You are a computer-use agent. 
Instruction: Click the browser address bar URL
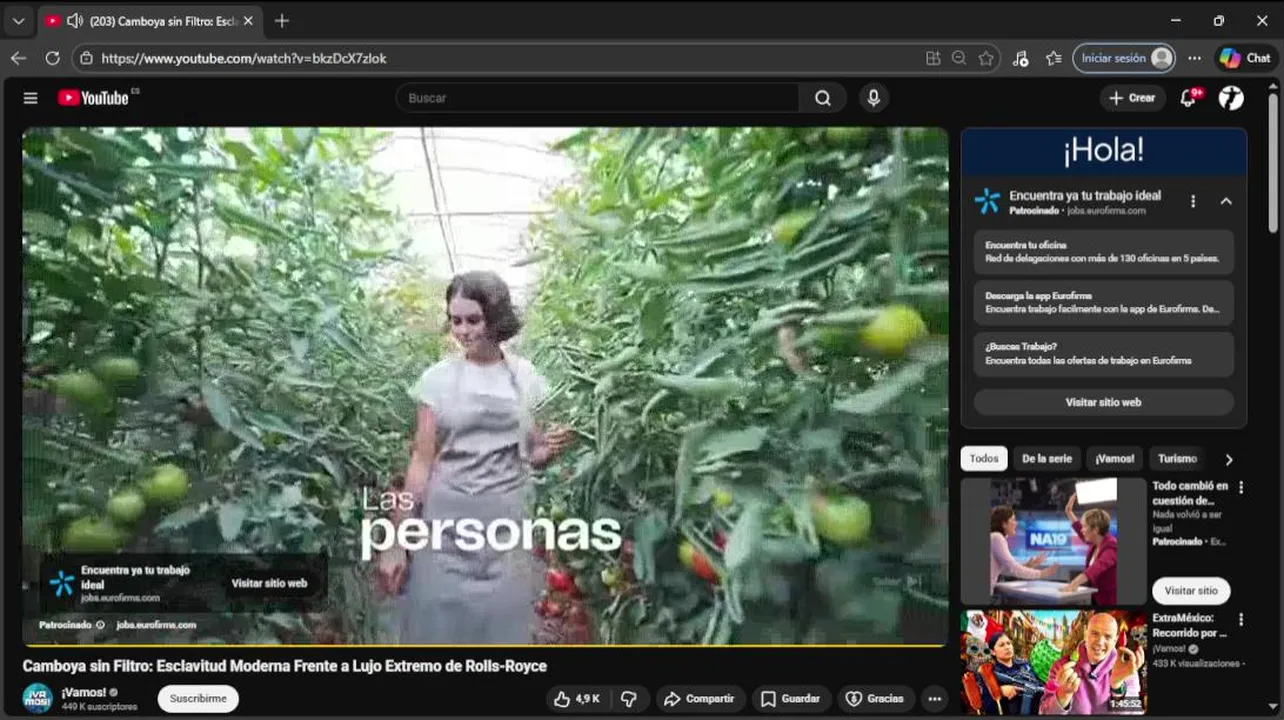[244, 58]
